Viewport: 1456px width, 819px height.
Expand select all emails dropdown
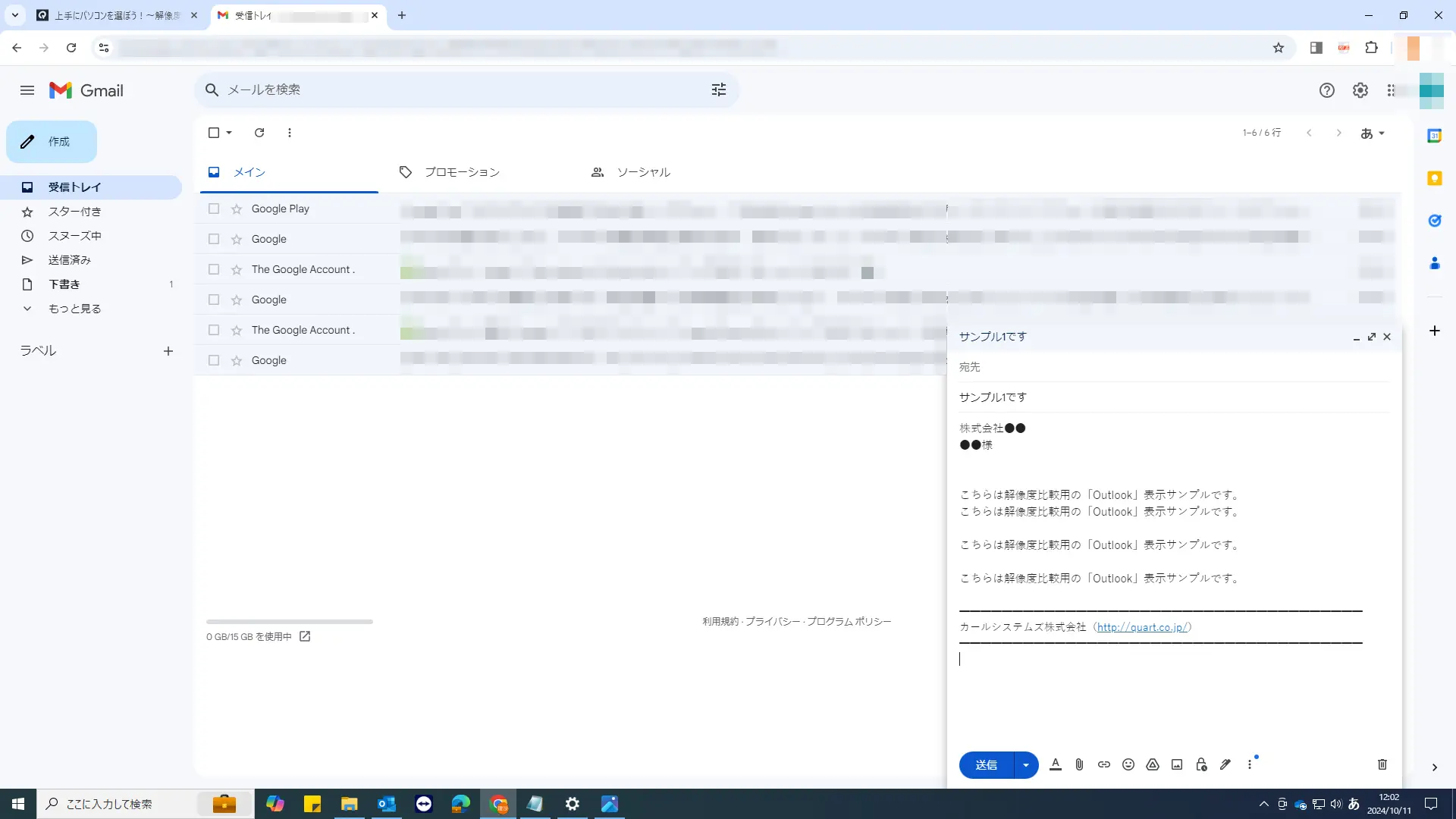coord(228,132)
